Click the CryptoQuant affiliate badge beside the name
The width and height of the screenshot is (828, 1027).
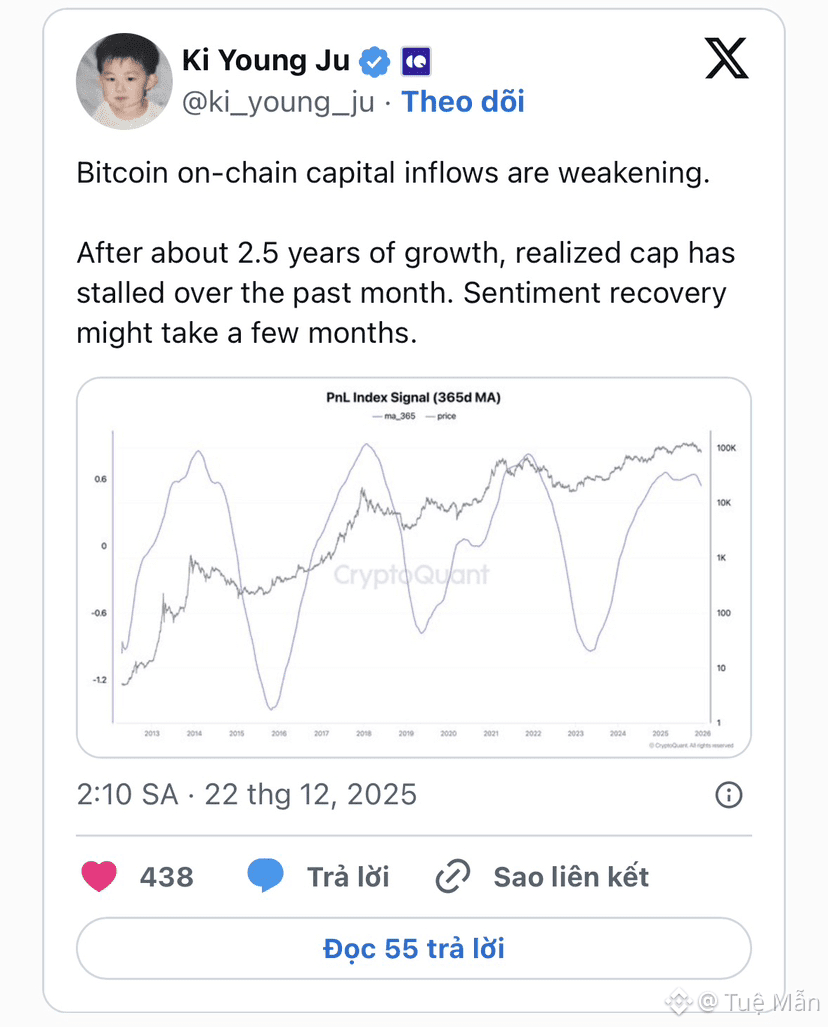point(415,62)
